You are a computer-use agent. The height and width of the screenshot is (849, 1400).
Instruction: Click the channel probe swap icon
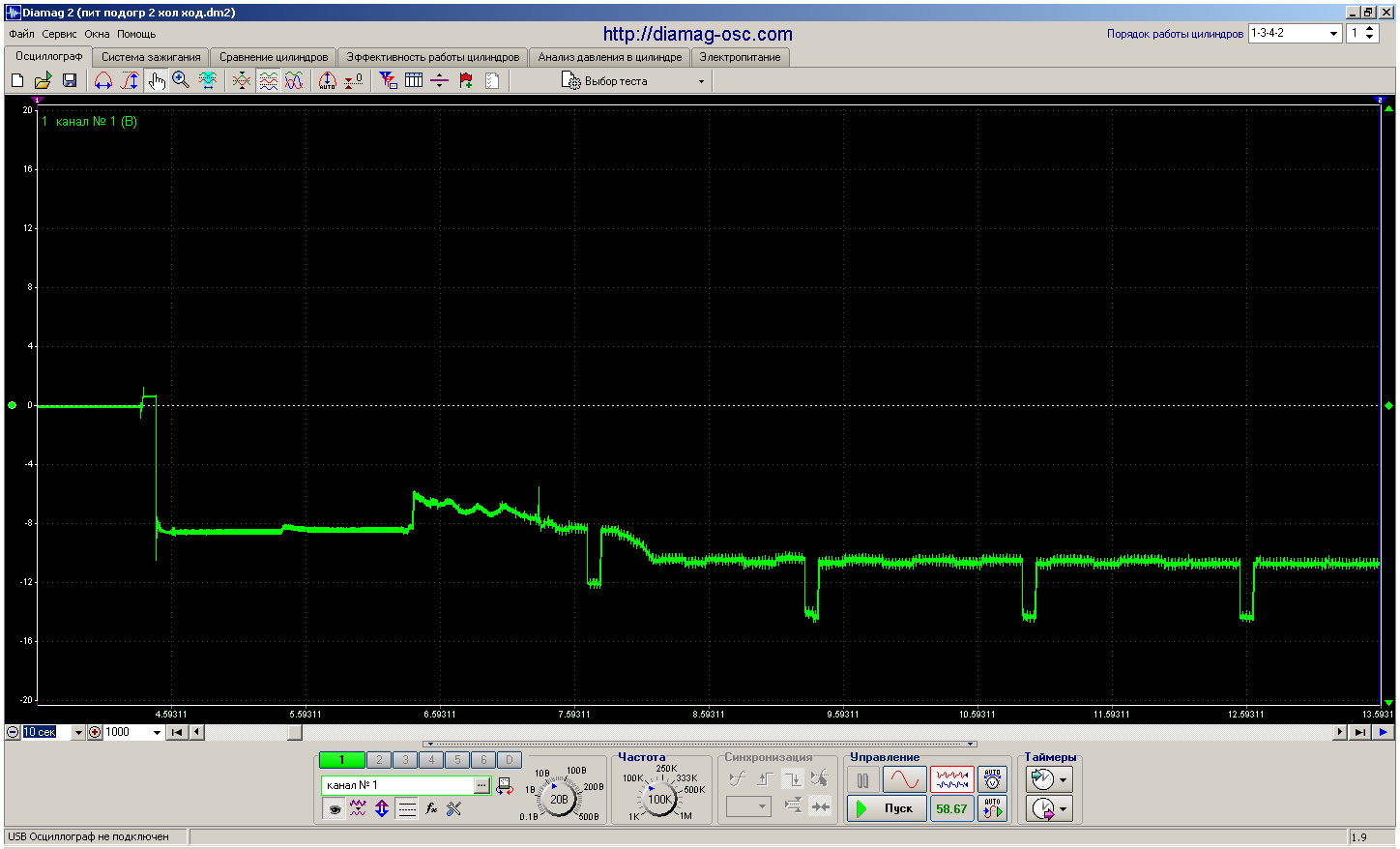click(x=504, y=786)
